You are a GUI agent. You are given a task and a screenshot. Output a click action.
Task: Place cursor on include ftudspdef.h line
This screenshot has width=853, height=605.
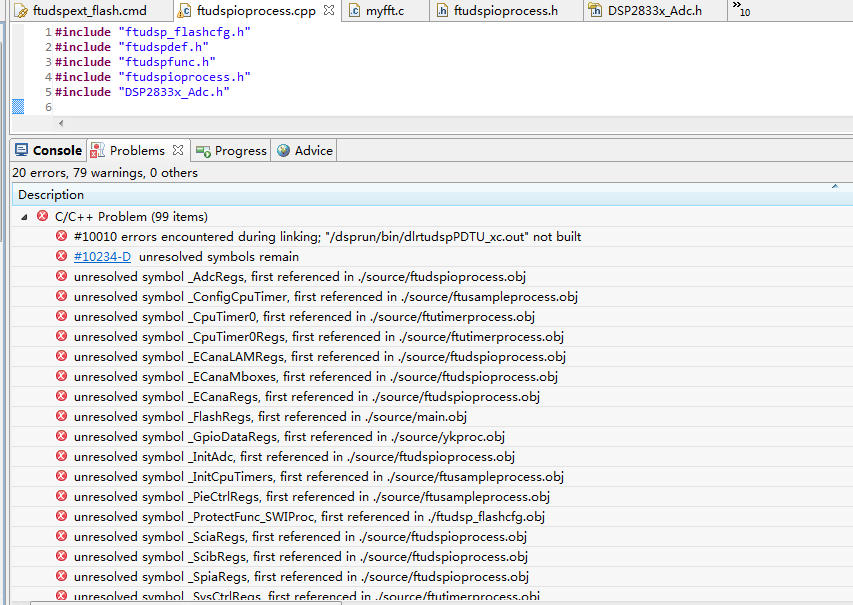132,47
